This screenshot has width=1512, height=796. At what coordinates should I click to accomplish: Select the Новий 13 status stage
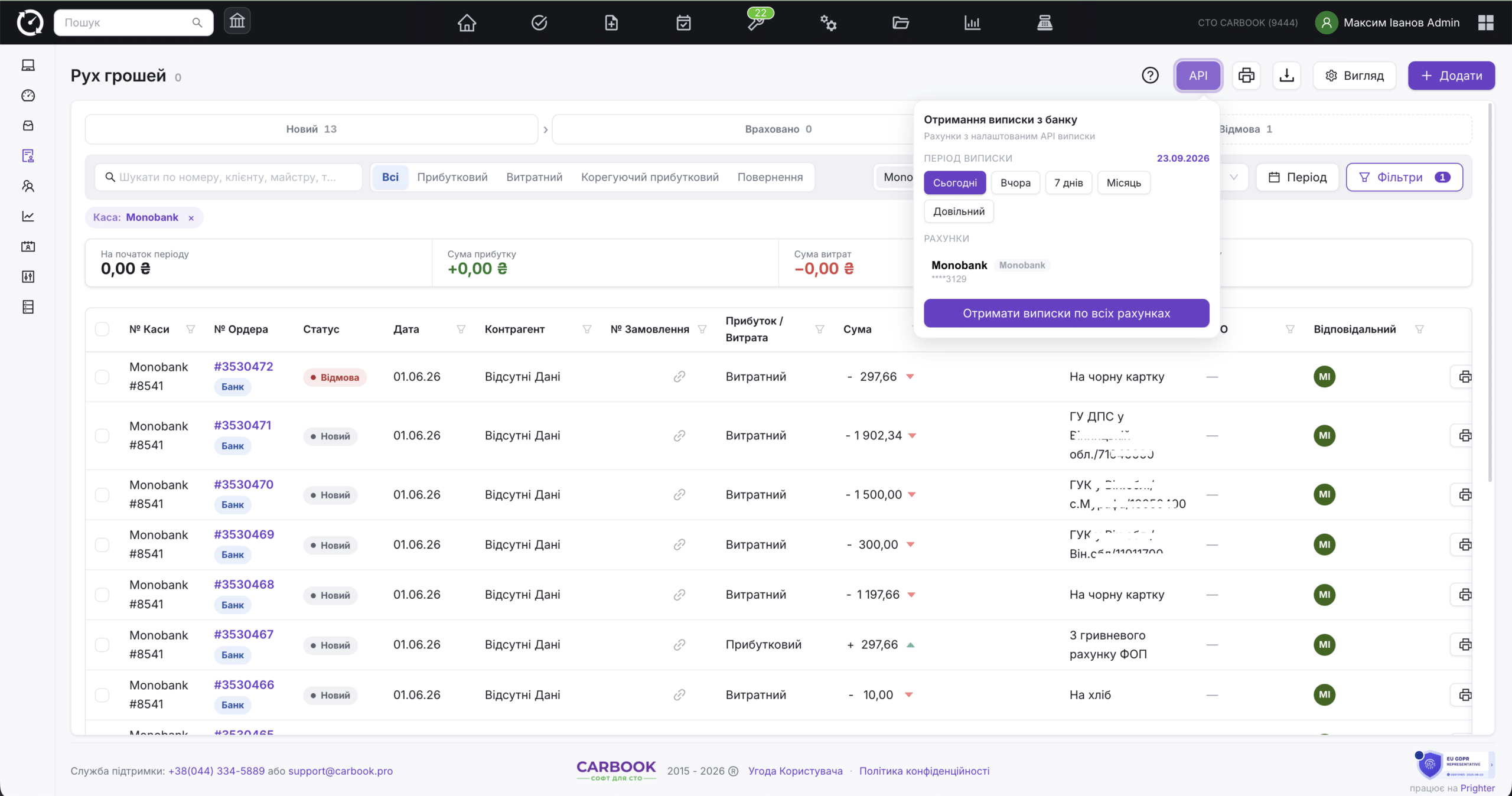click(x=311, y=129)
